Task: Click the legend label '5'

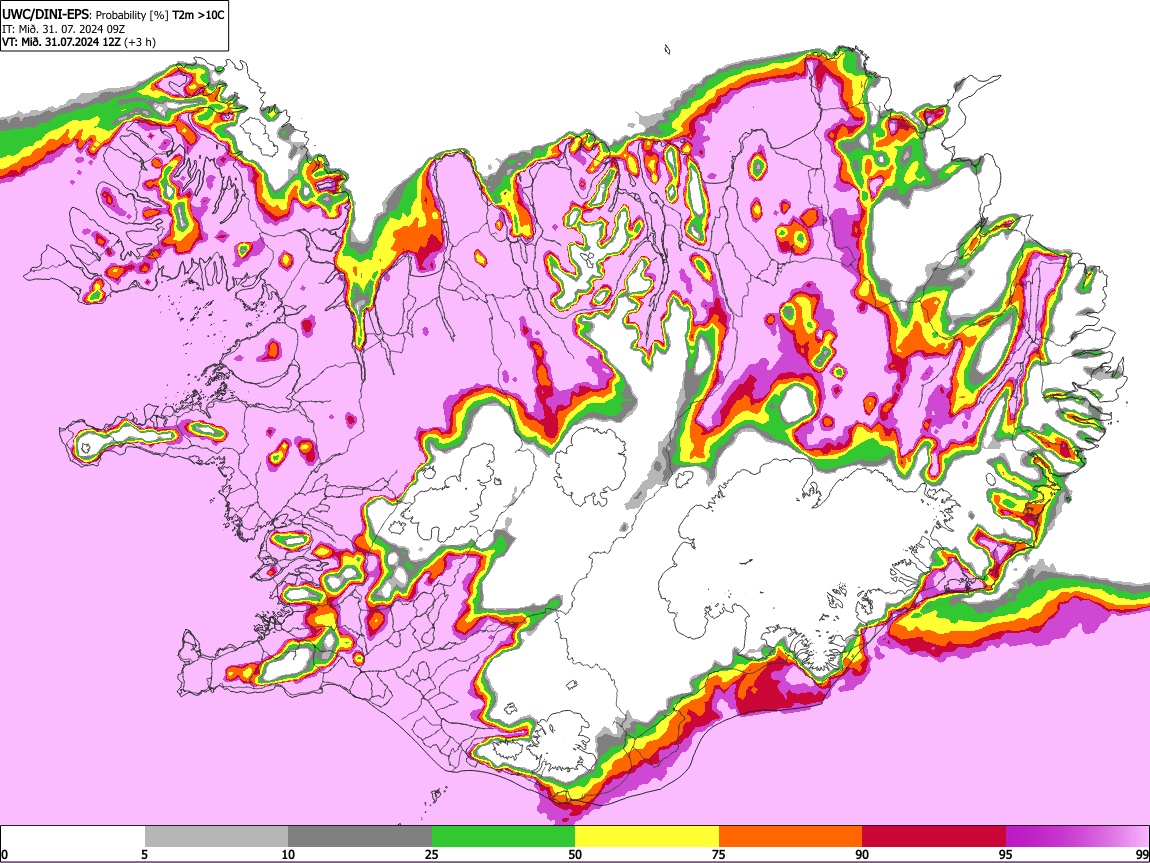Action: tap(144, 854)
